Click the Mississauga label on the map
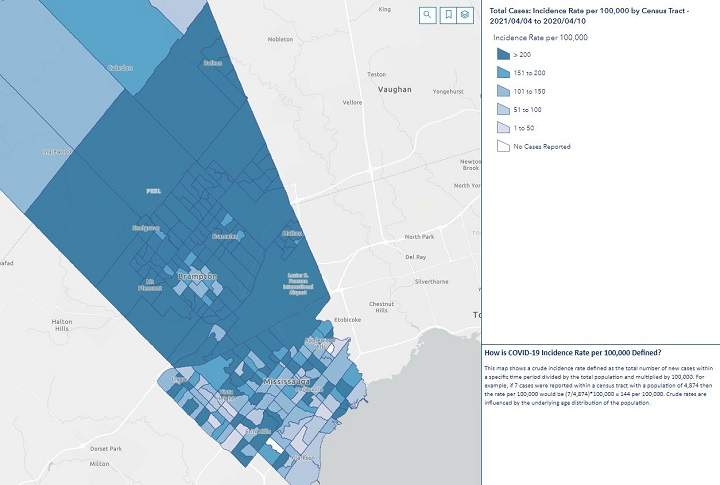This screenshot has height=485, width=720. click(x=287, y=382)
